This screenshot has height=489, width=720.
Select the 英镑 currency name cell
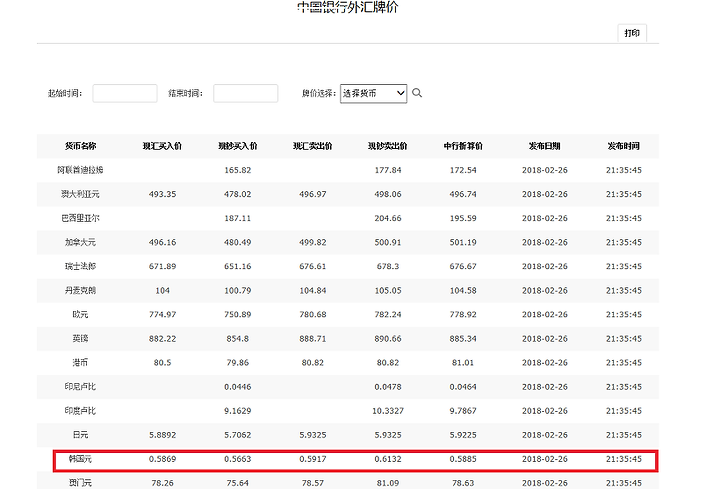[x=80, y=338]
